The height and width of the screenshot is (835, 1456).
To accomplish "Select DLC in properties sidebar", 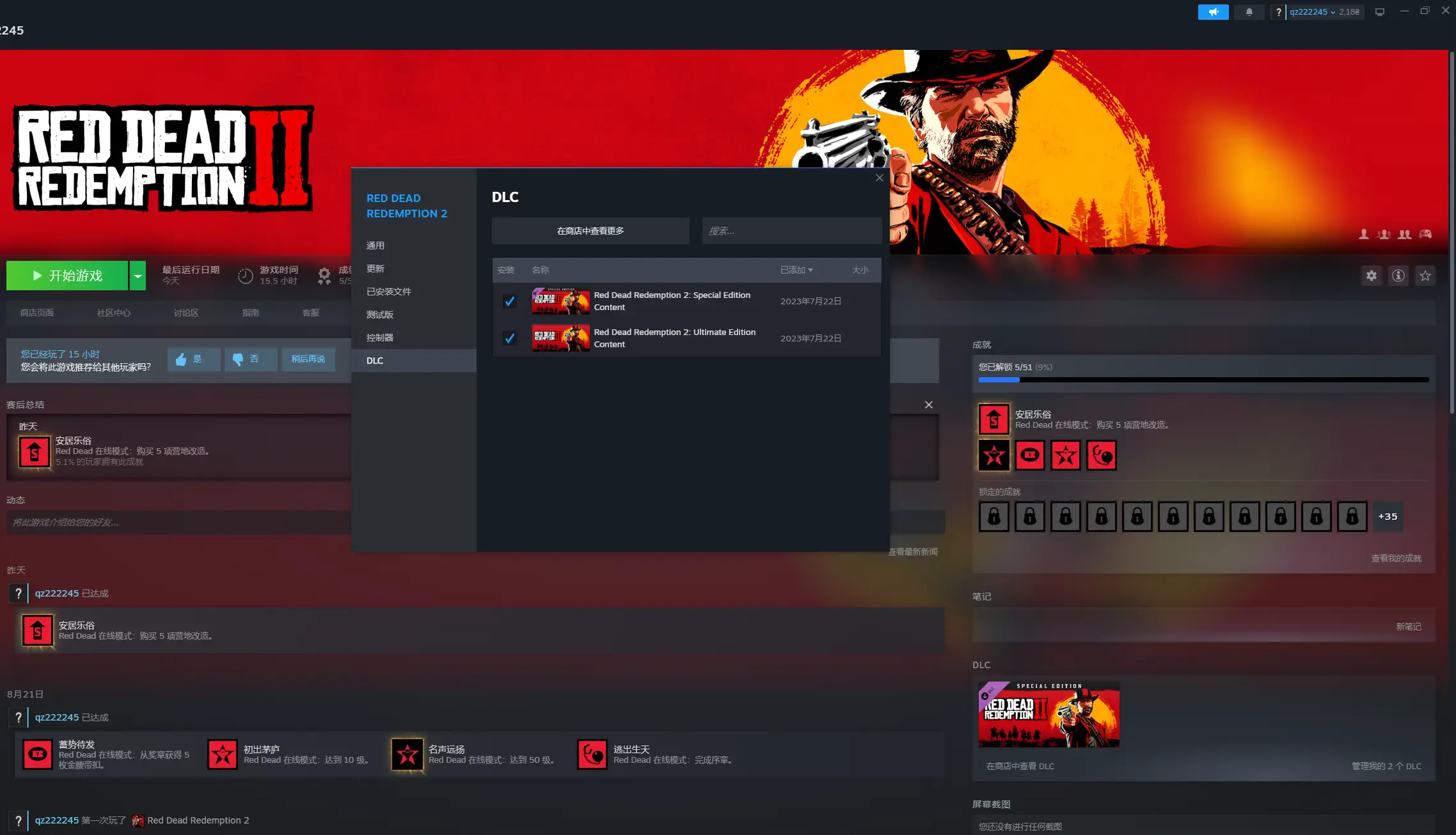I will click(414, 361).
